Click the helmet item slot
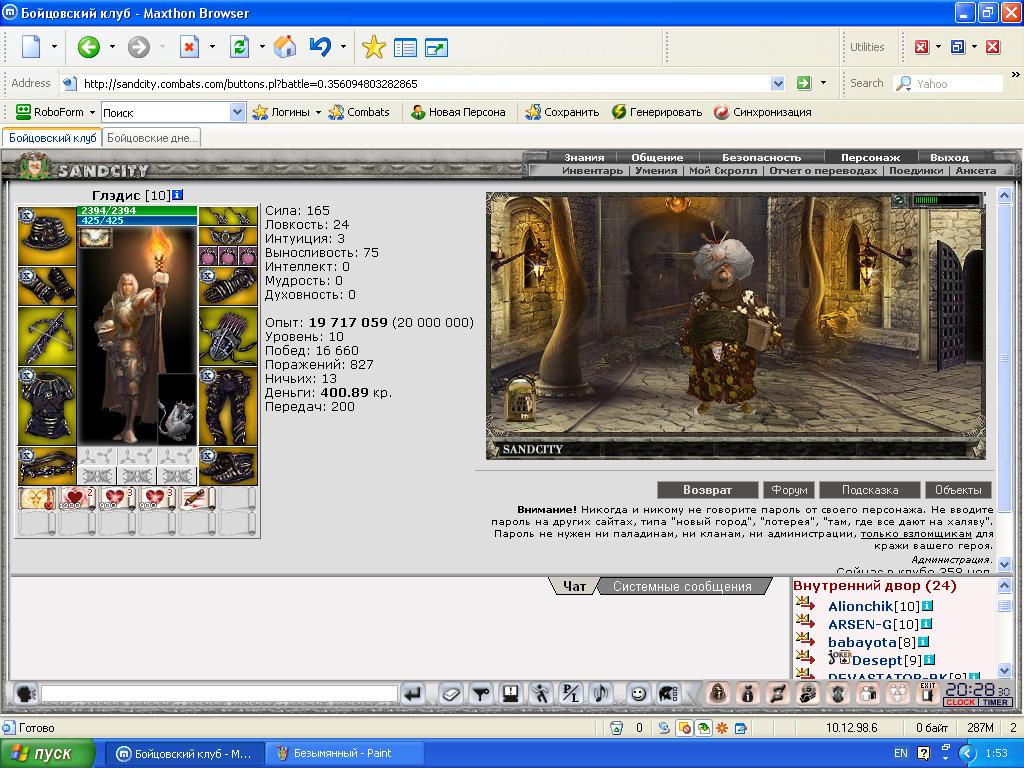The image size is (1024, 768). pyautogui.click(x=47, y=236)
